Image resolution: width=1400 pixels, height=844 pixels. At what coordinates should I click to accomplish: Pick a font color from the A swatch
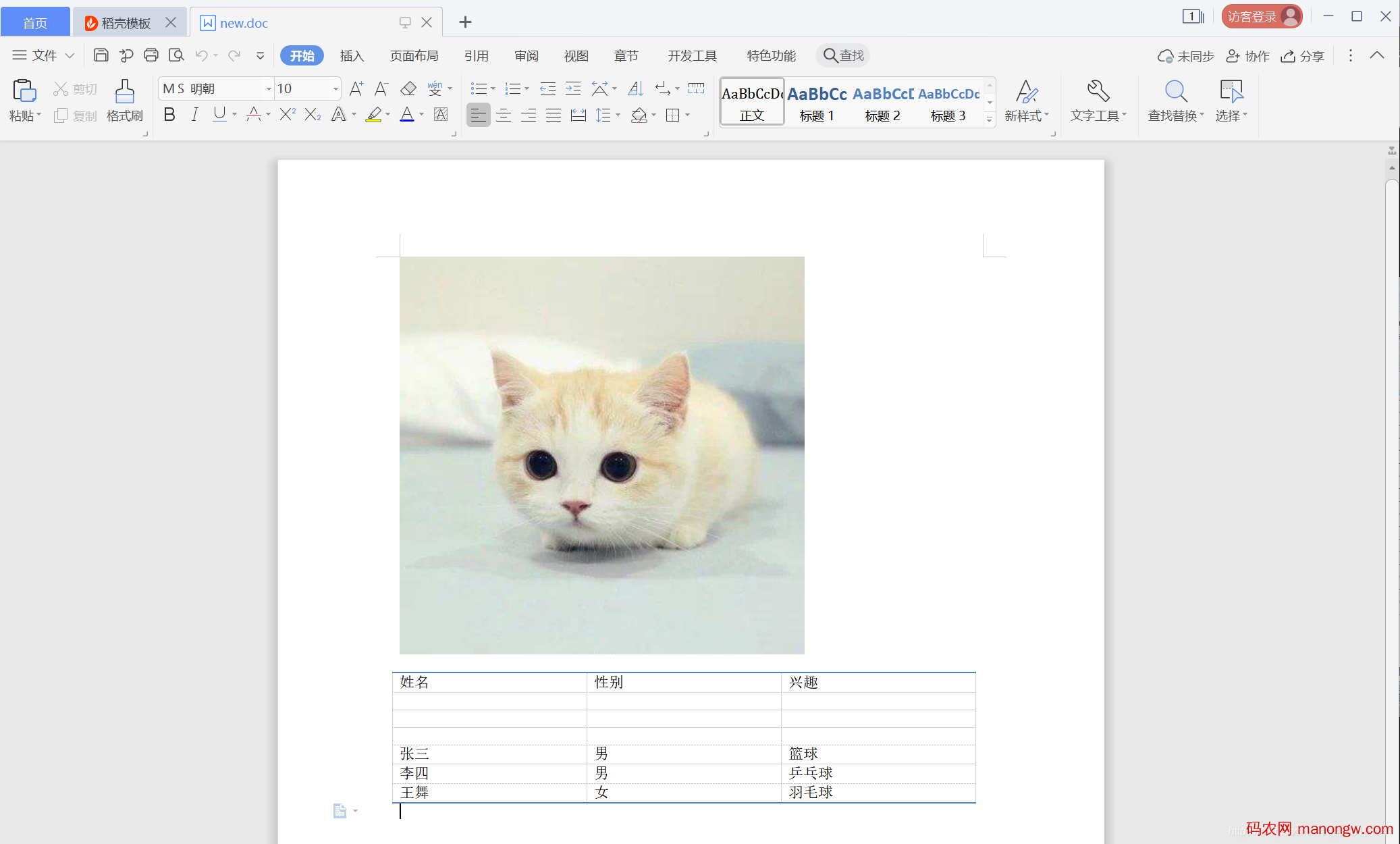405,115
